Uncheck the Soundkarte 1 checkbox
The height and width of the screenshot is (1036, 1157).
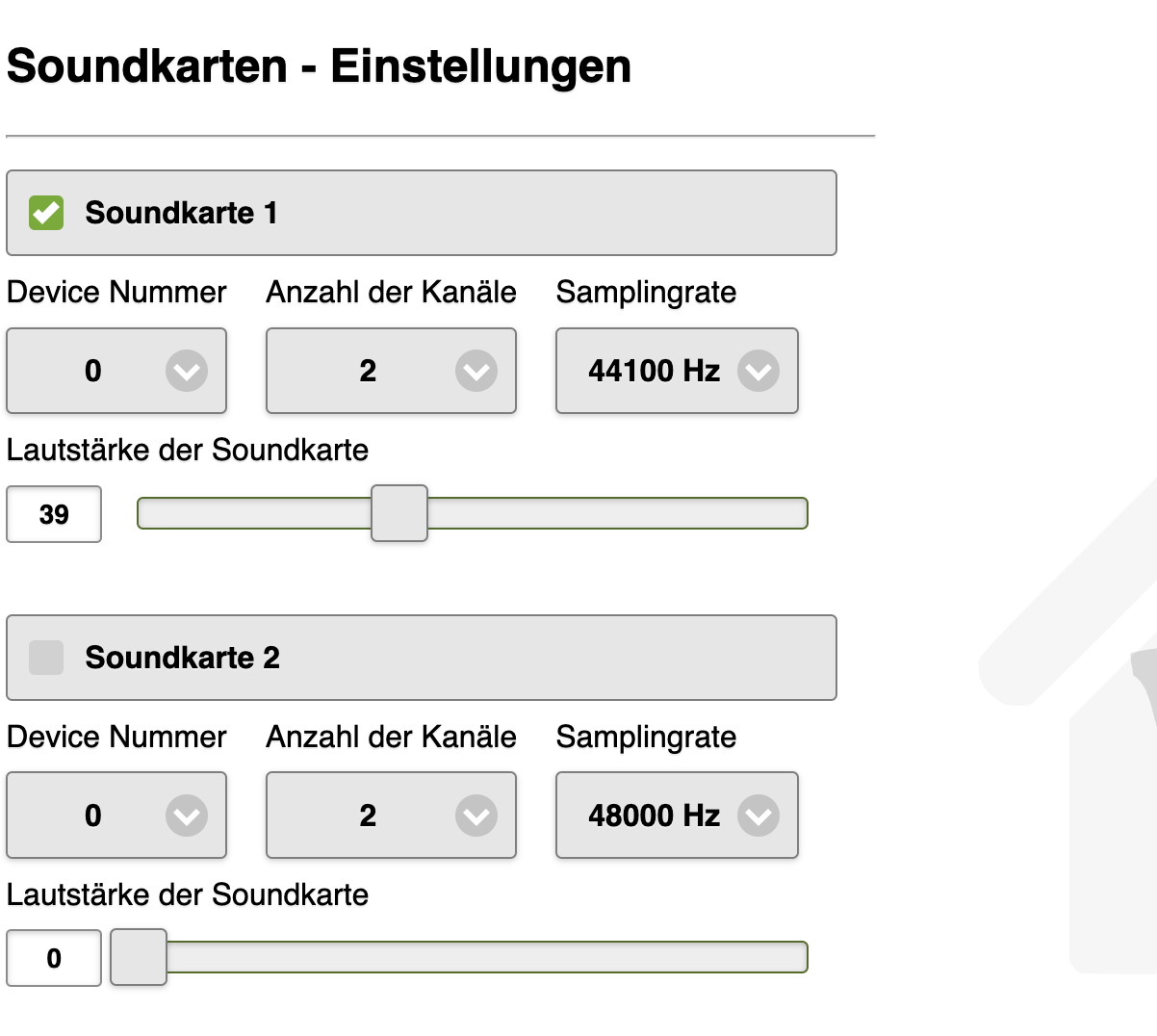coord(46,213)
